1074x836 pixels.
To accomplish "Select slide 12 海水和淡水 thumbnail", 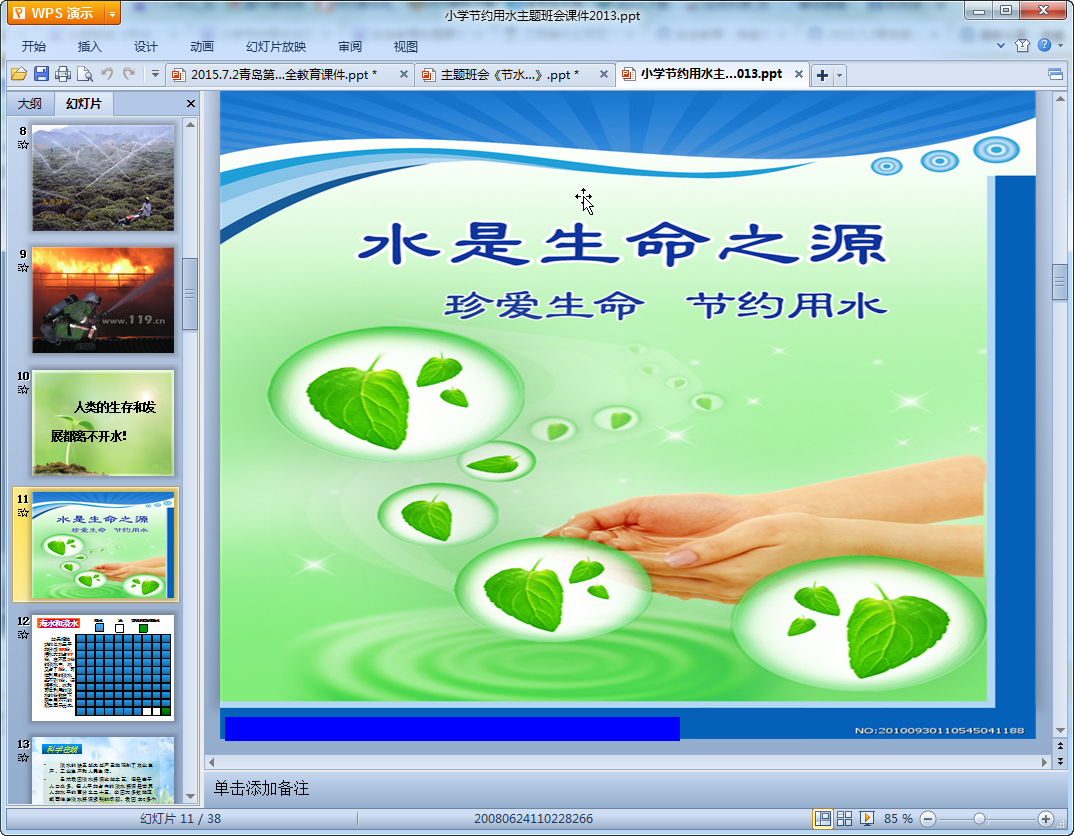I will point(103,668).
